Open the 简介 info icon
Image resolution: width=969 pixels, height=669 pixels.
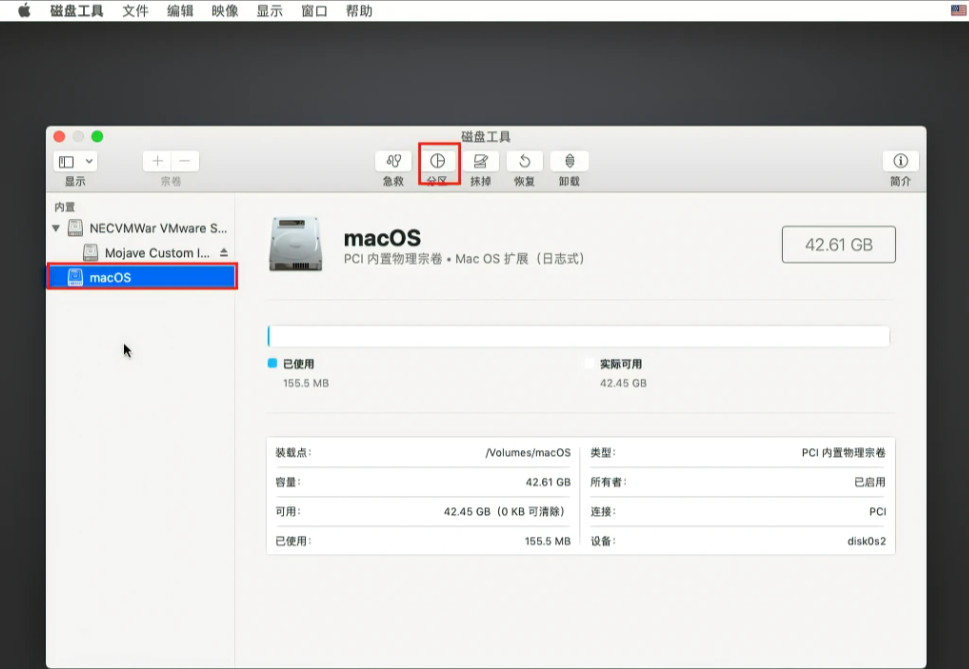(x=900, y=161)
